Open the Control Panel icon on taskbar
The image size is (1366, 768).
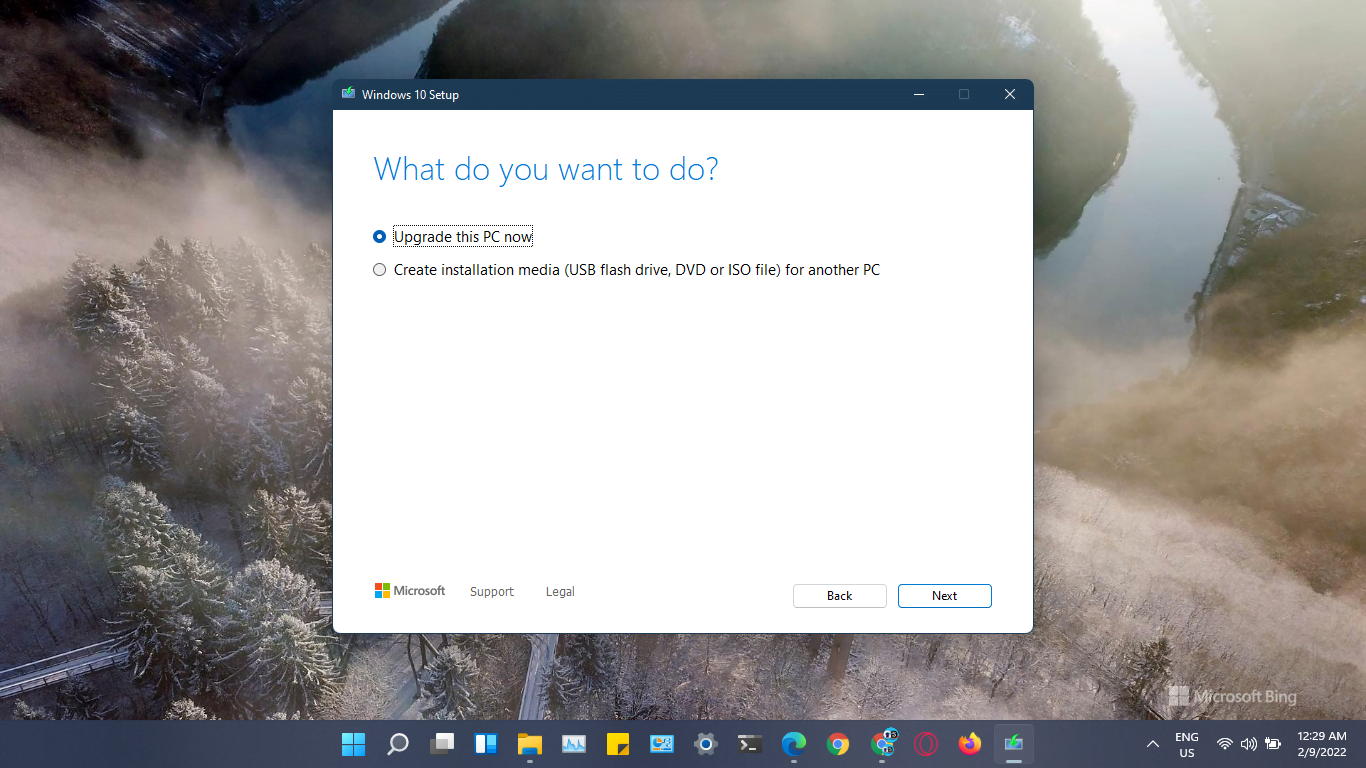(661, 744)
